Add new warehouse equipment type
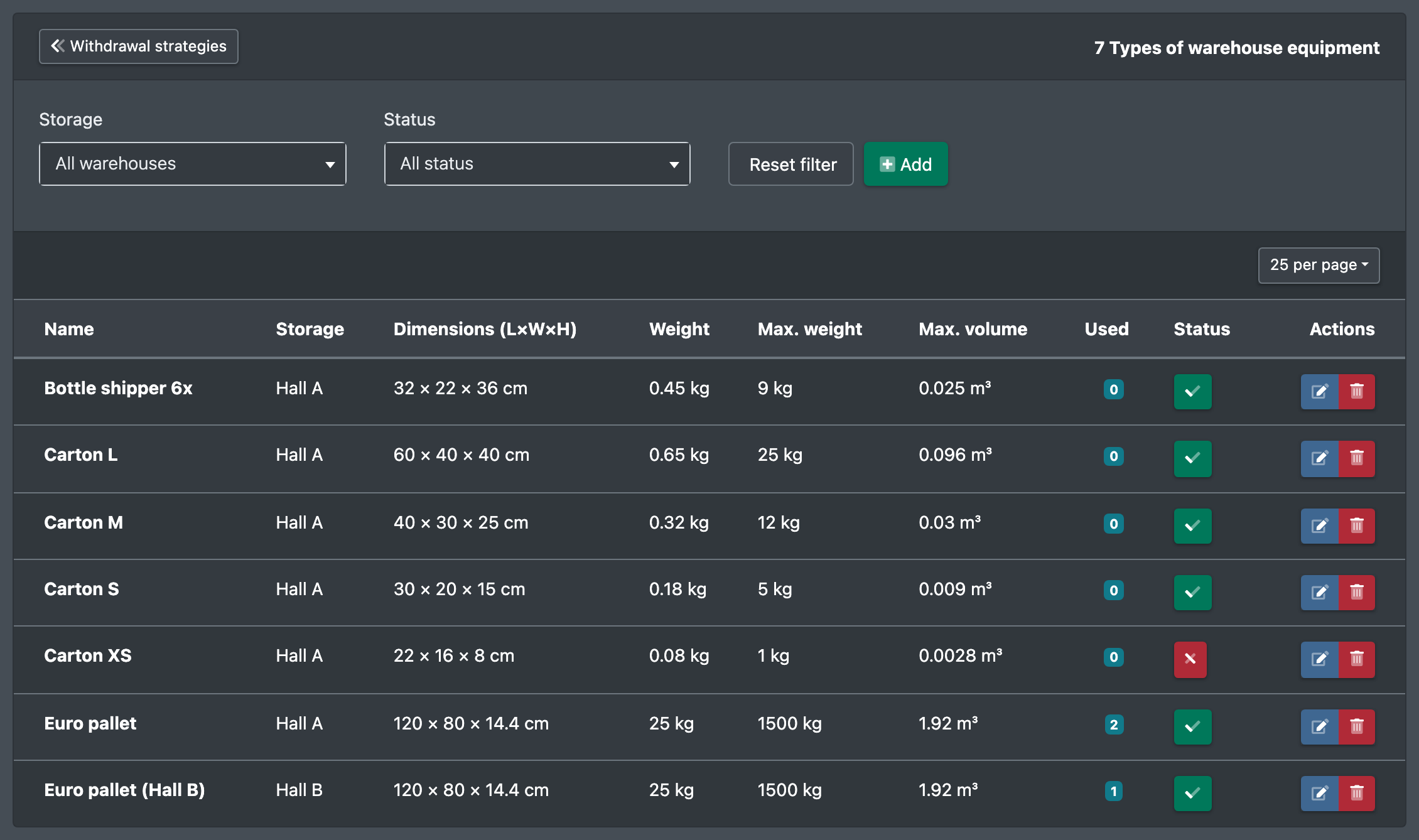Image resolution: width=1419 pixels, height=840 pixels. pyautogui.click(x=905, y=164)
